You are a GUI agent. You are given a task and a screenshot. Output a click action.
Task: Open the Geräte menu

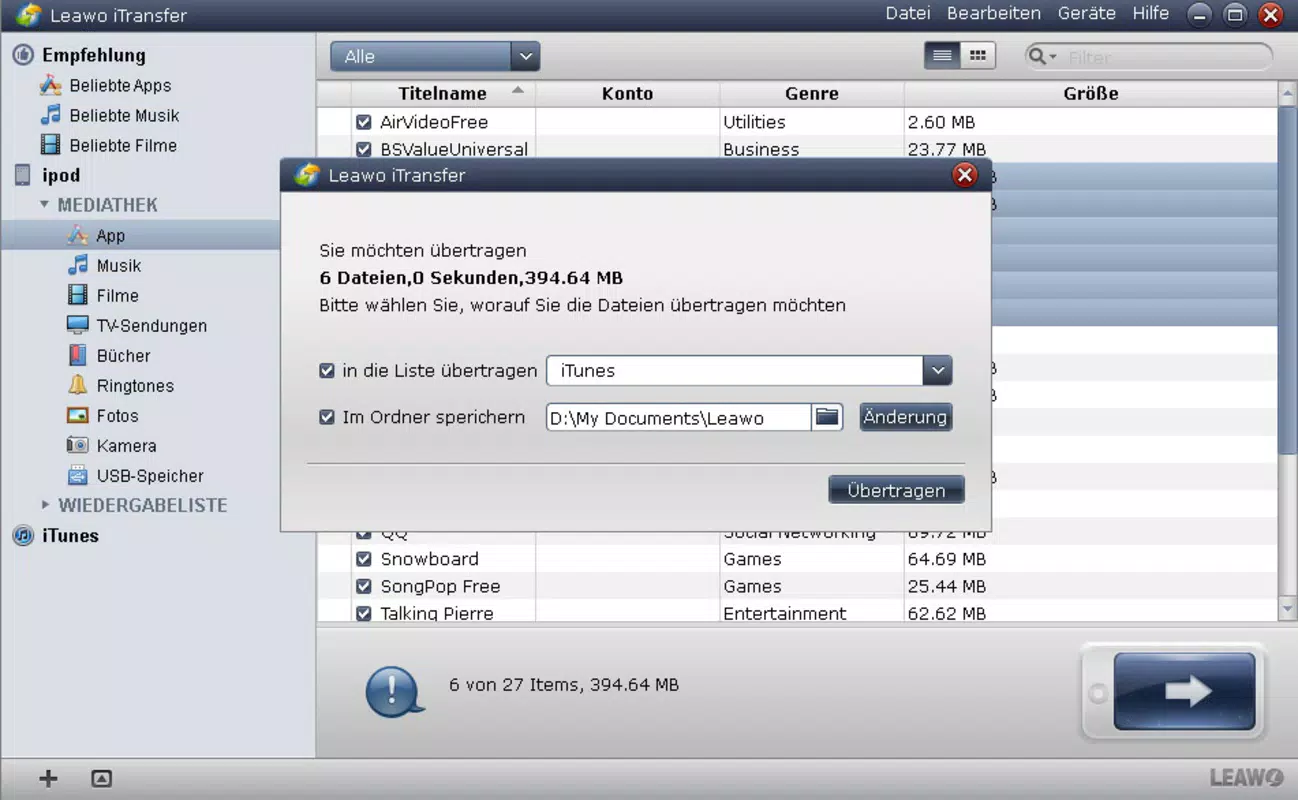tap(1087, 14)
